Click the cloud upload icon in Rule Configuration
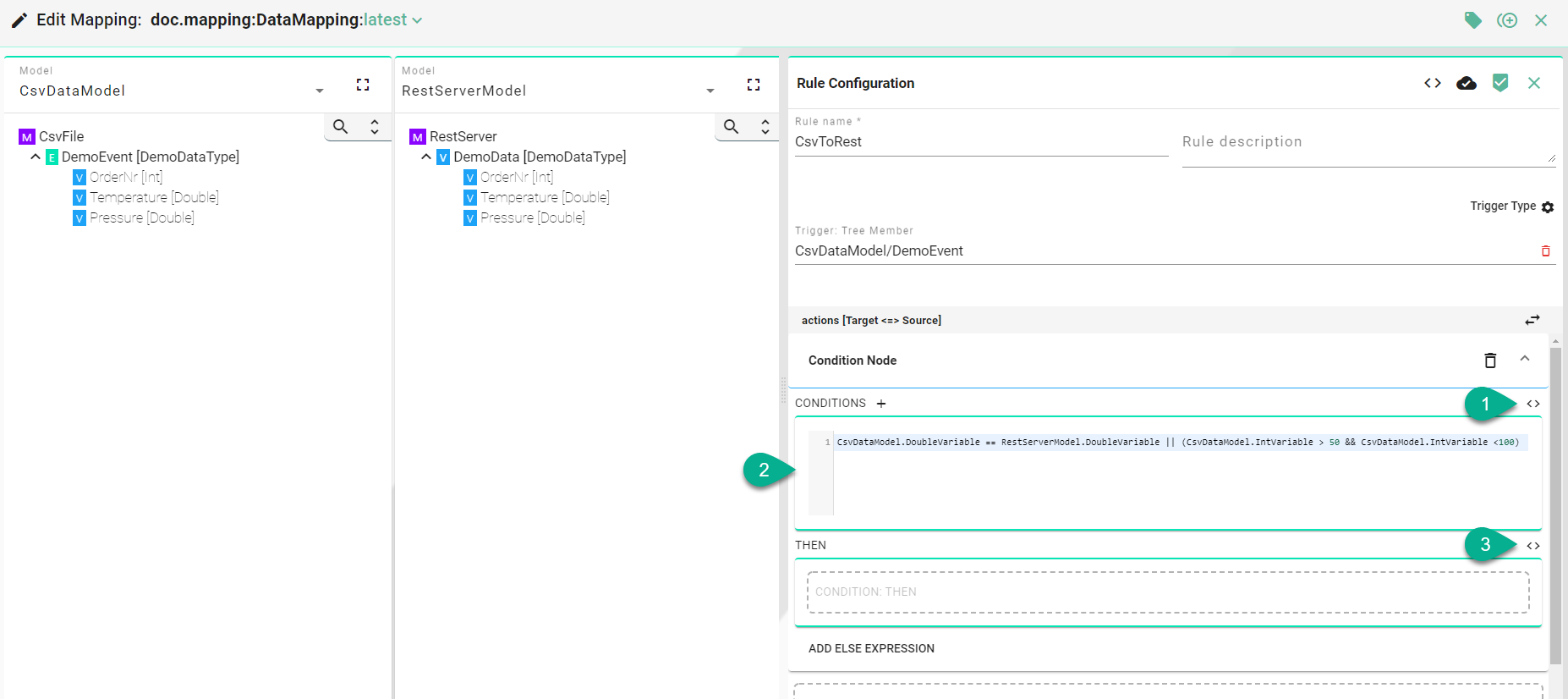The height and width of the screenshot is (699, 1568). [x=1466, y=83]
